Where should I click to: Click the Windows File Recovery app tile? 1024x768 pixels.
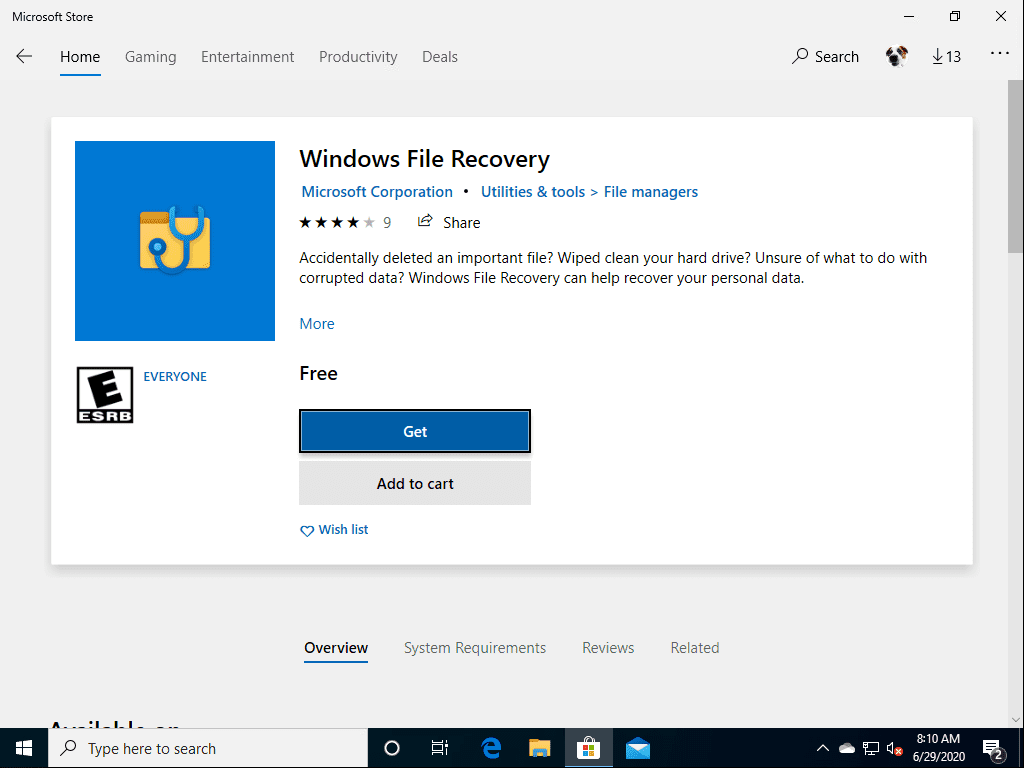(x=175, y=241)
